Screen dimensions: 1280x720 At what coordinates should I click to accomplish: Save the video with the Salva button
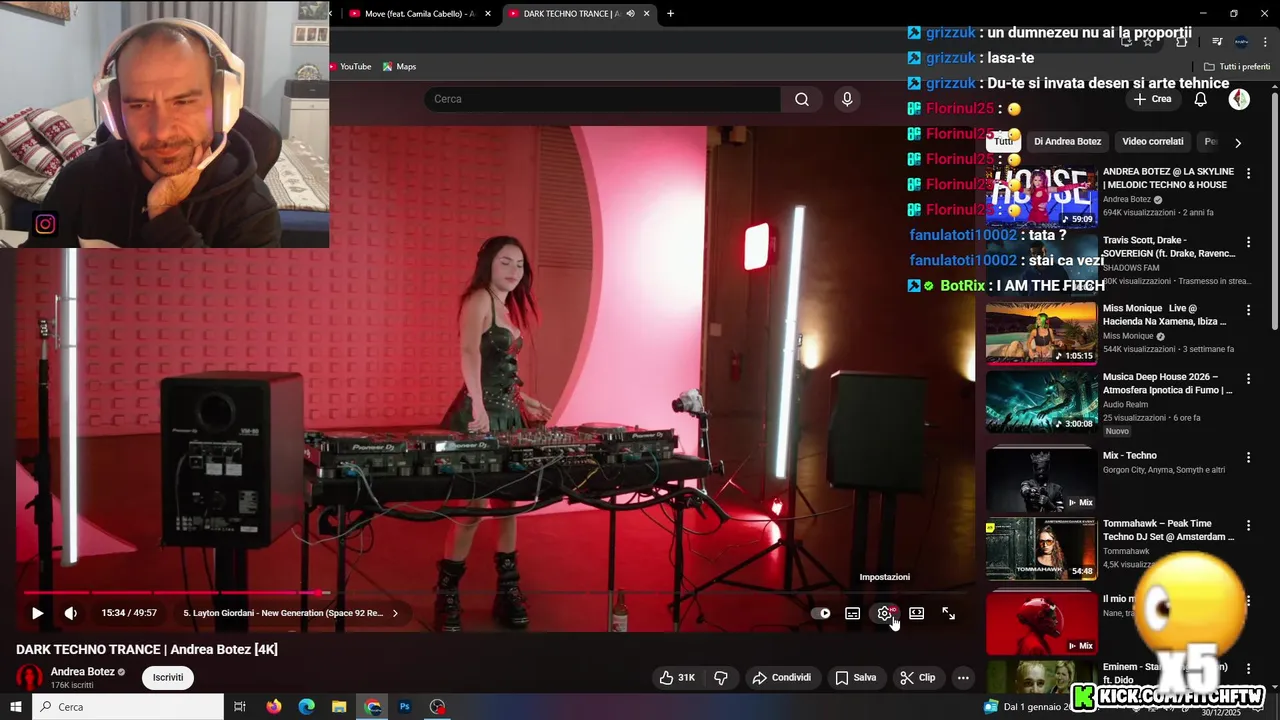[856, 677]
